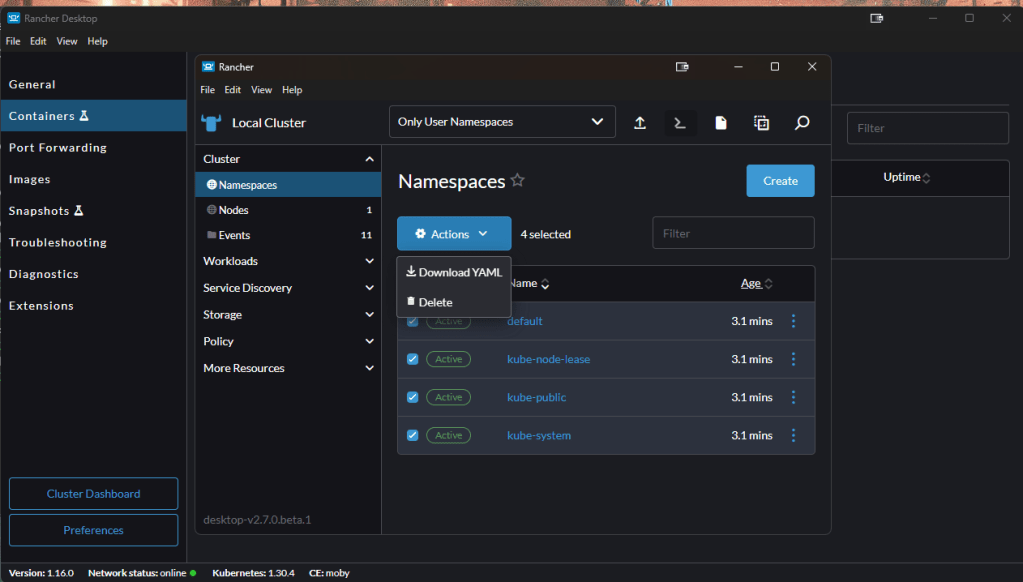Click the Create namespace button
The height and width of the screenshot is (582, 1023).
click(780, 181)
